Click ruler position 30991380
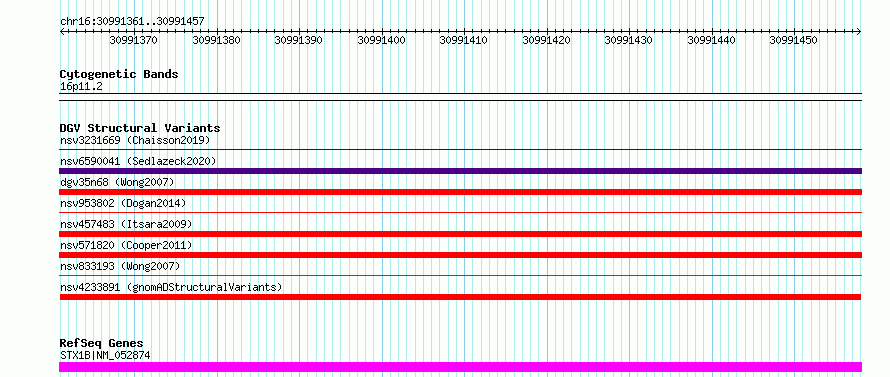Screen dimensions: 890x377 tap(217, 40)
